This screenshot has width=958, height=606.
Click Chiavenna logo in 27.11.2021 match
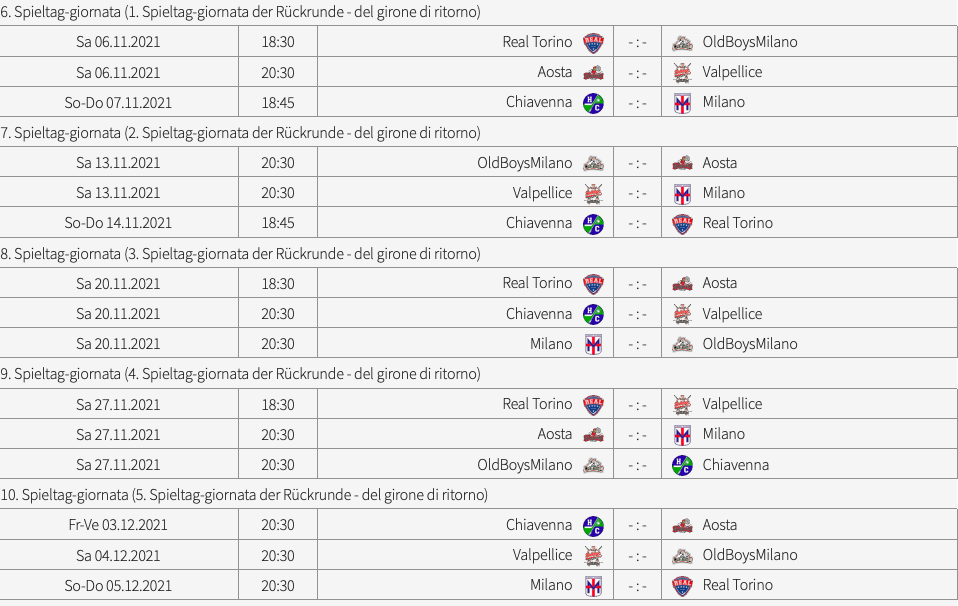point(682,465)
